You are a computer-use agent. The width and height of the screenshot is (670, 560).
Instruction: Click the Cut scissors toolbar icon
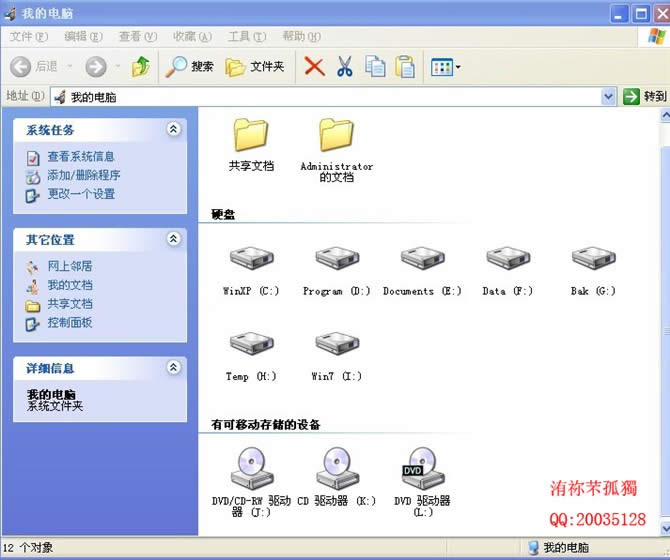[x=344, y=67]
